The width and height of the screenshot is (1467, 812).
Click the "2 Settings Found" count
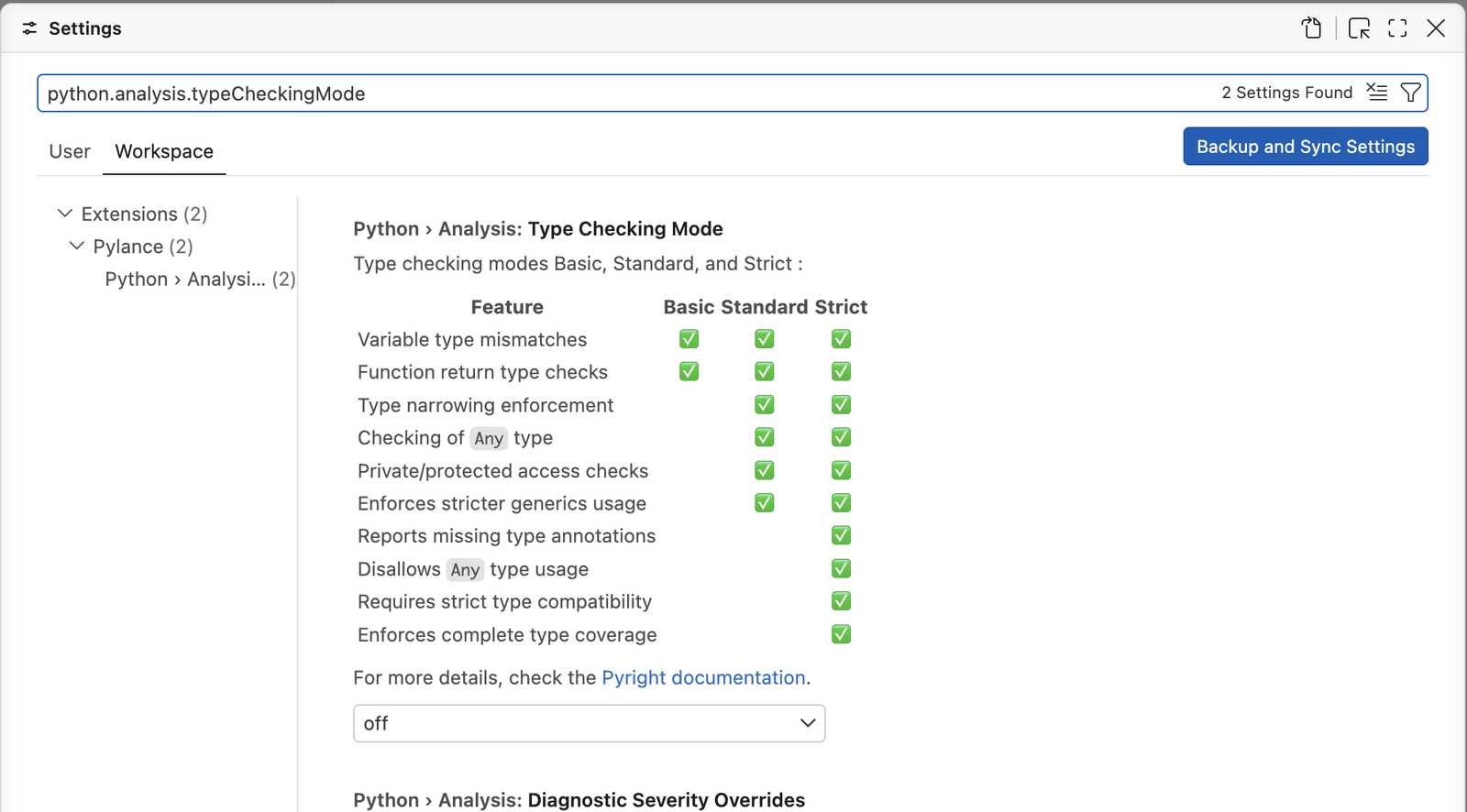pyautogui.click(x=1286, y=93)
